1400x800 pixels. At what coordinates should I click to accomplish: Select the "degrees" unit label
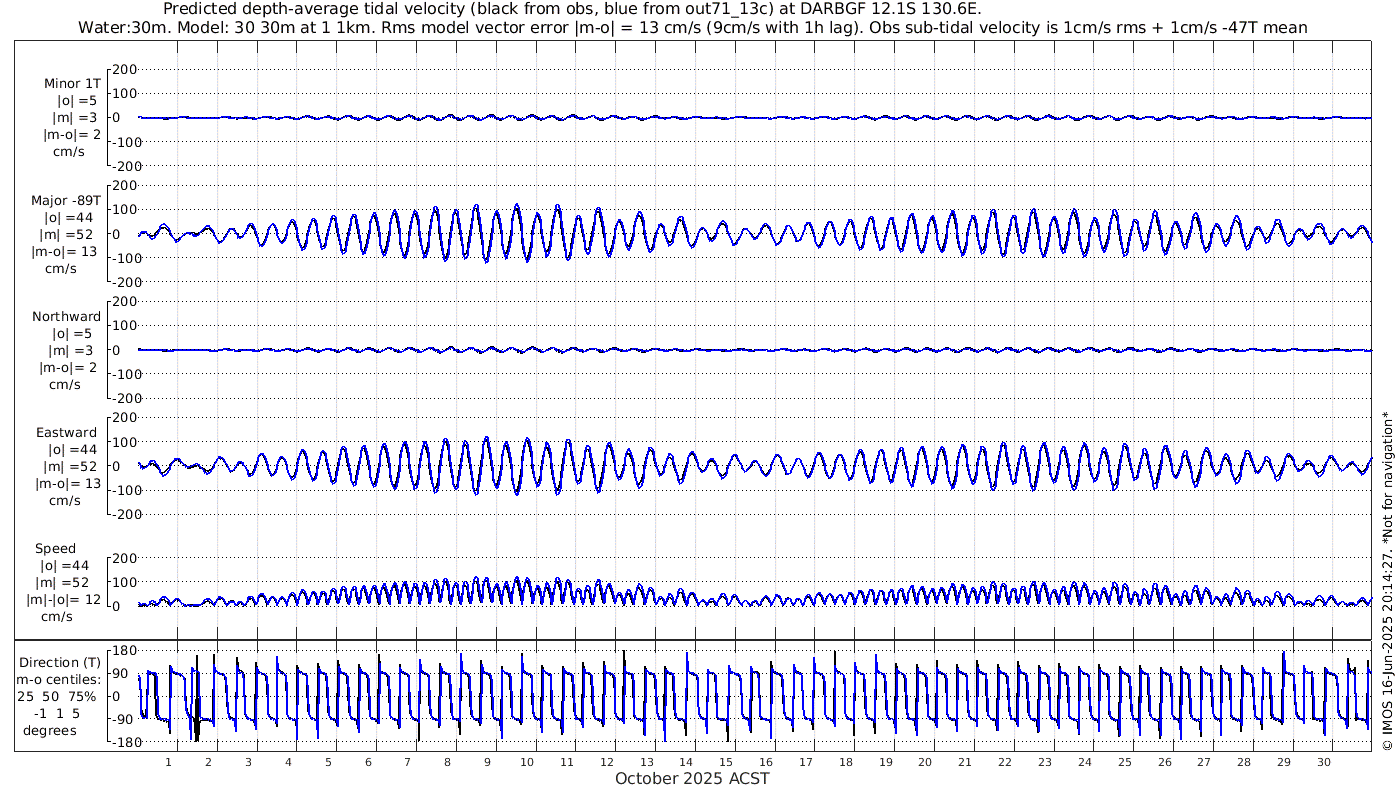pos(50,731)
